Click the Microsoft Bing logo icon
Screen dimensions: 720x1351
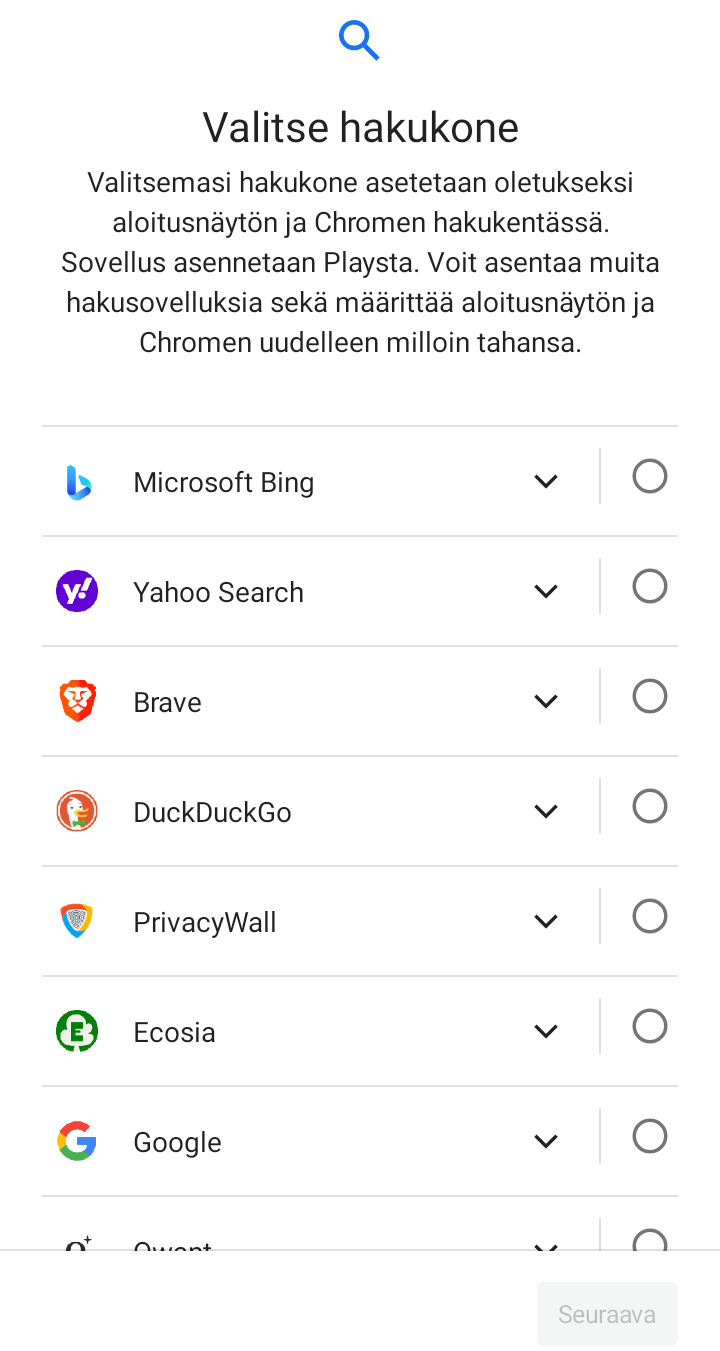coord(78,482)
